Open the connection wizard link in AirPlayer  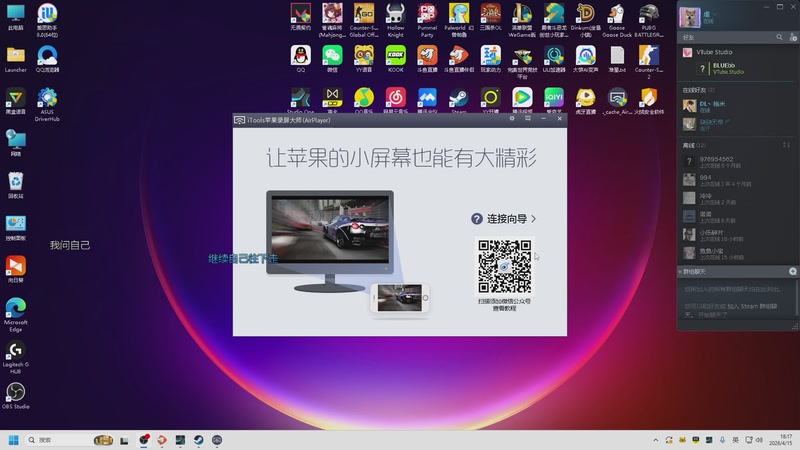[x=511, y=219]
